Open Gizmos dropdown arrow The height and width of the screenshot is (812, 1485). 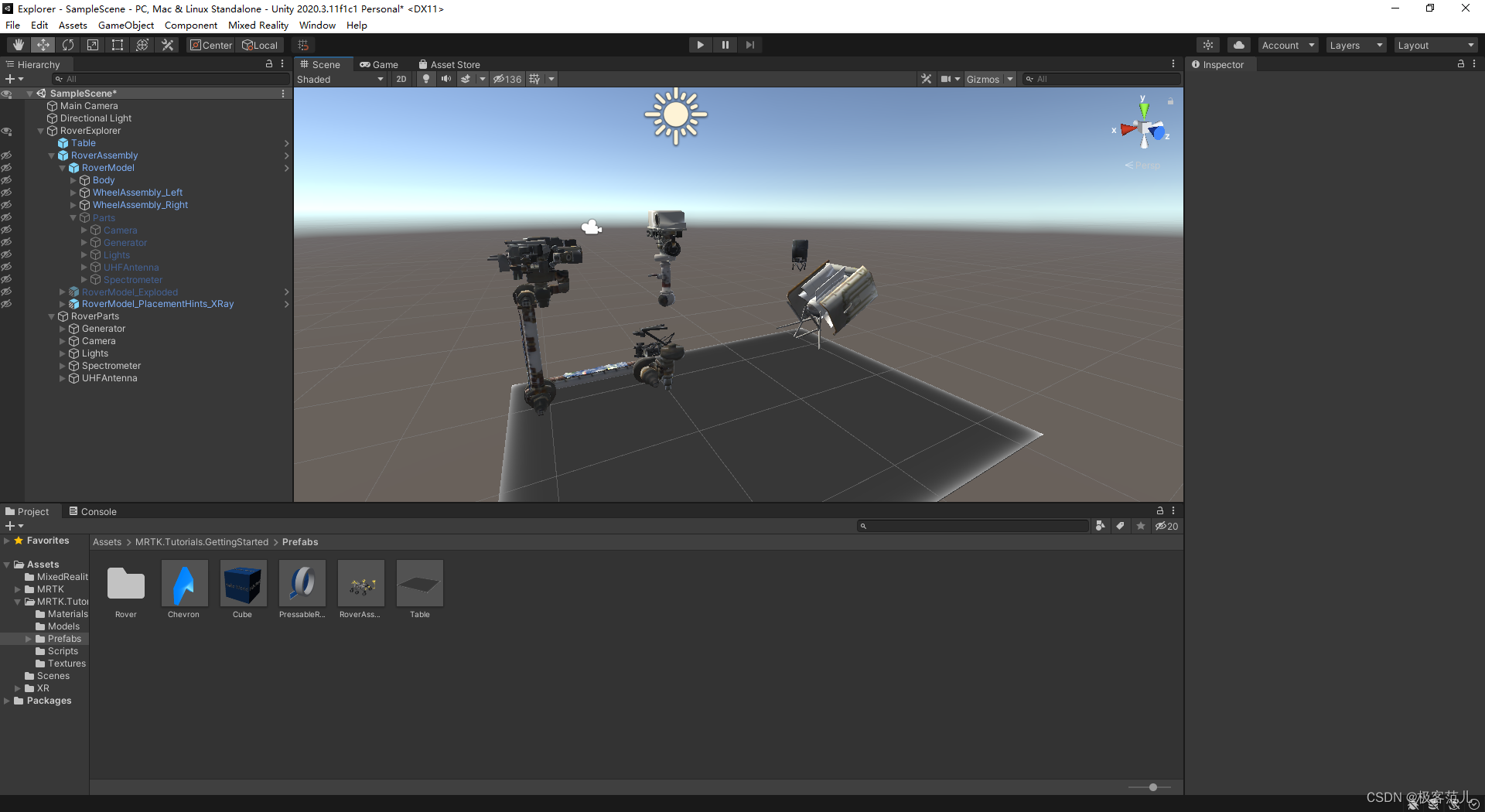[1010, 79]
